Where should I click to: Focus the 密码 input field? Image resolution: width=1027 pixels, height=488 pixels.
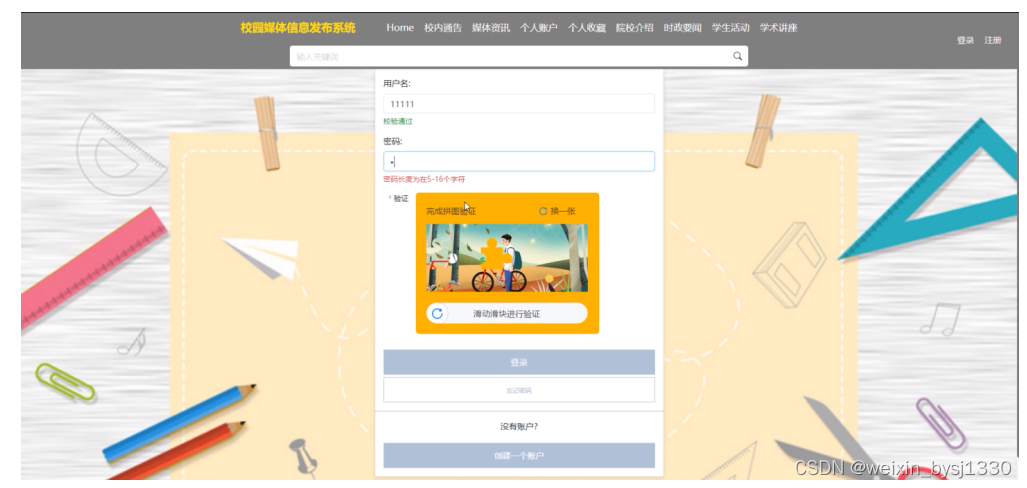pos(519,162)
